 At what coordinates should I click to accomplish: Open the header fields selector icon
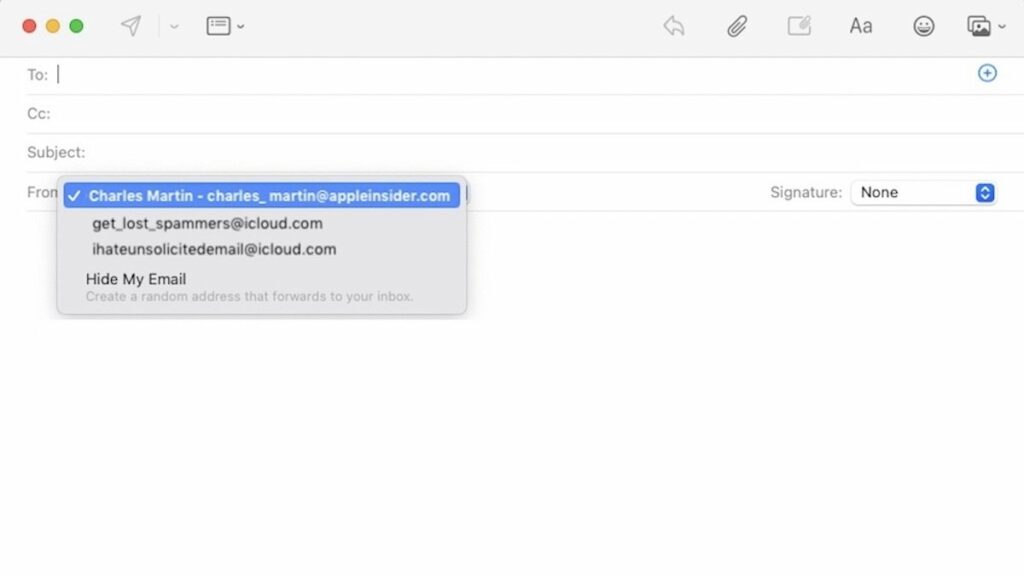(x=218, y=26)
